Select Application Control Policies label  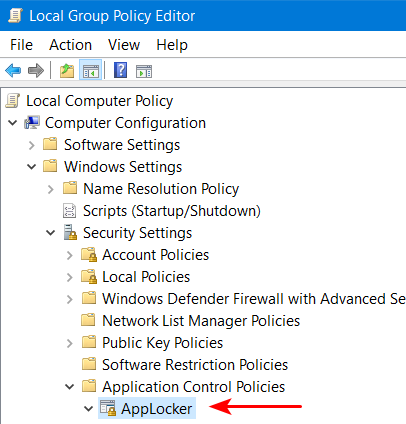click(x=194, y=387)
